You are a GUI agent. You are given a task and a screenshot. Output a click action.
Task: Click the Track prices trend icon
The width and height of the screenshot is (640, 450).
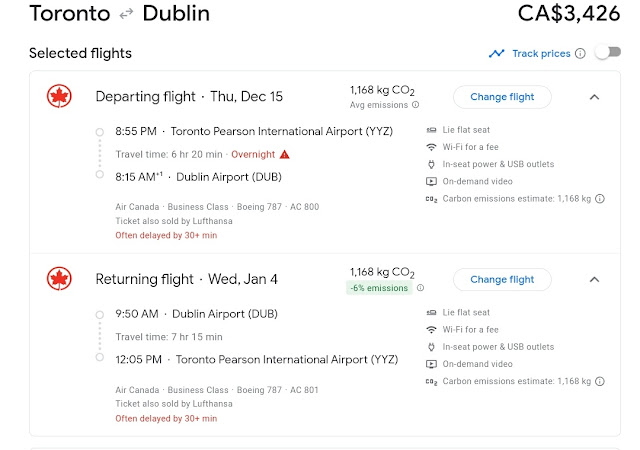(x=497, y=54)
